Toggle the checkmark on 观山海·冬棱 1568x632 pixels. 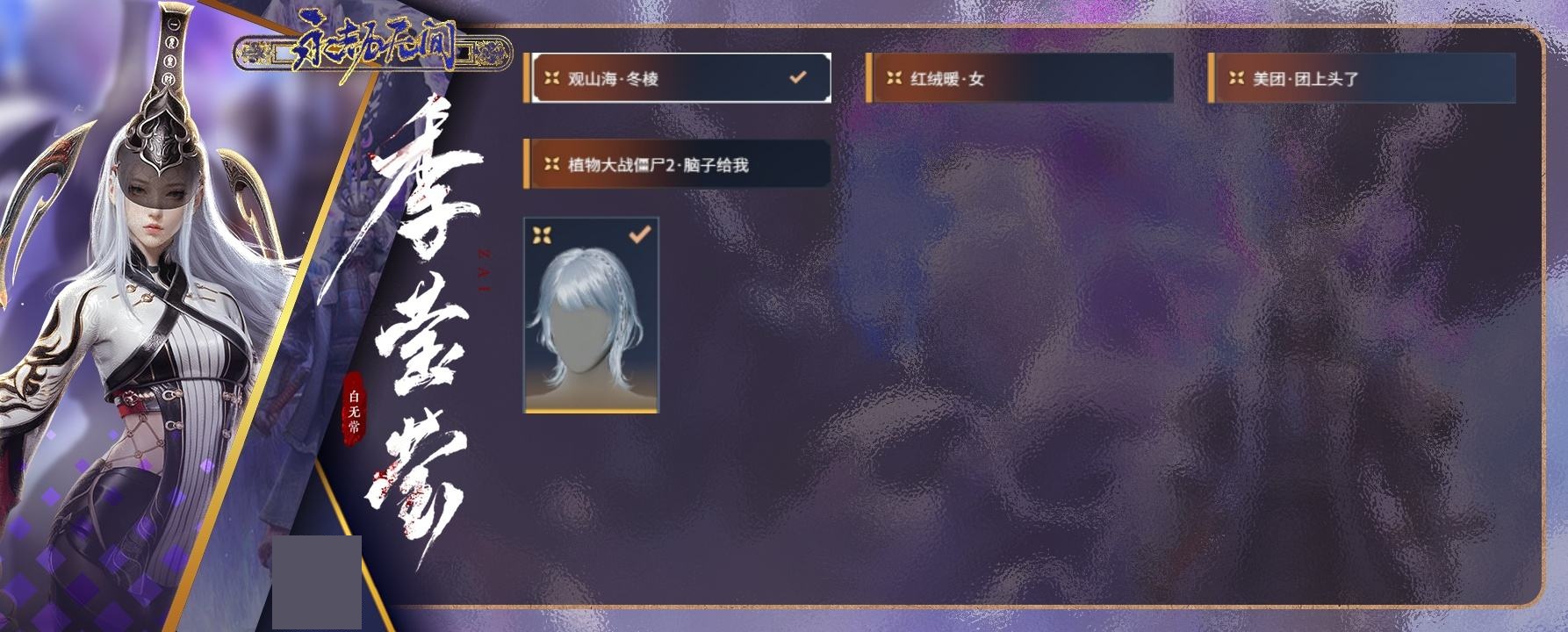pyautogui.click(x=797, y=77)
